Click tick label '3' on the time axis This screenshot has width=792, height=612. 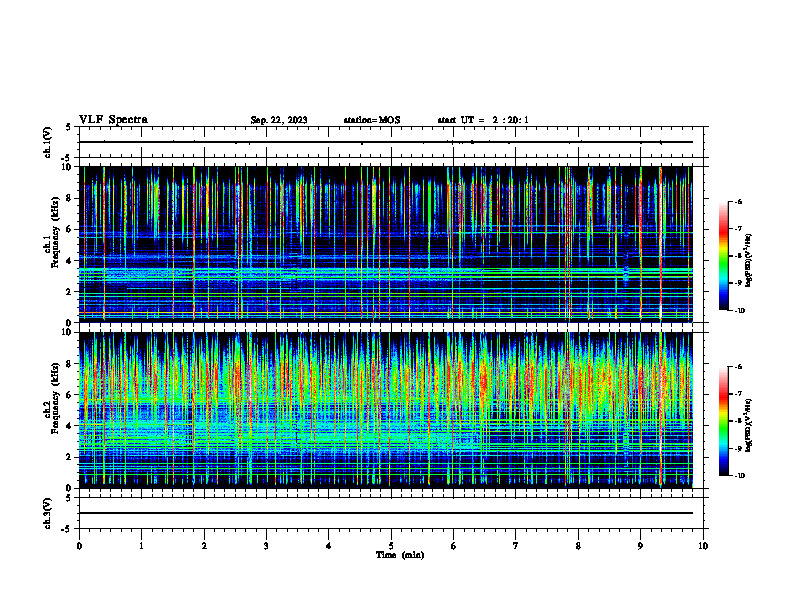[266, 546]
